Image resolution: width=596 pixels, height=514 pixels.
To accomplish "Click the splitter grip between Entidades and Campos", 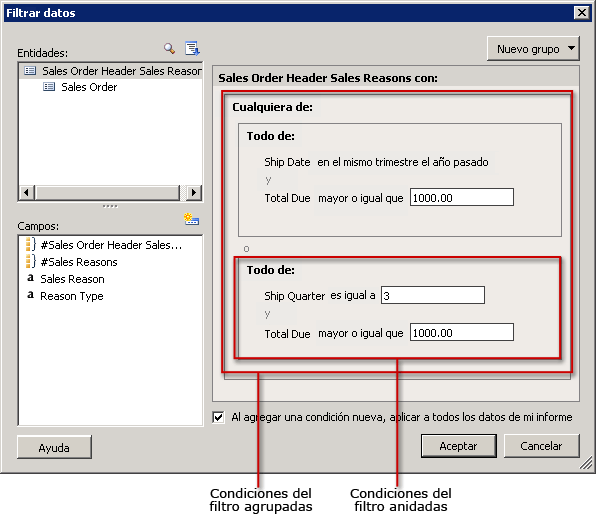I will 110,206.
